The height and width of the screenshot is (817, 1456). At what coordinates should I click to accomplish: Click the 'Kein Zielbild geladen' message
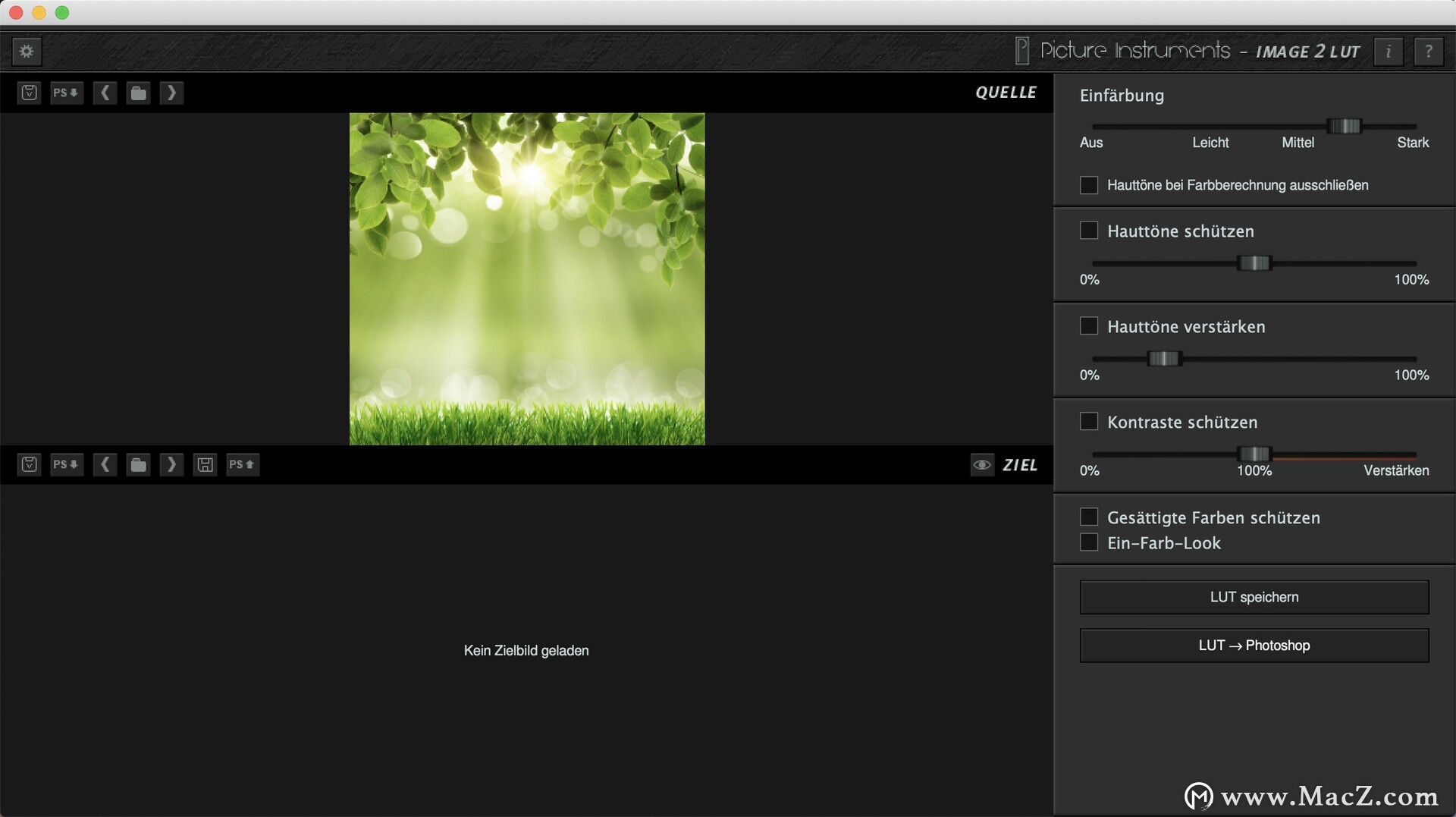[x=526, y=650]
